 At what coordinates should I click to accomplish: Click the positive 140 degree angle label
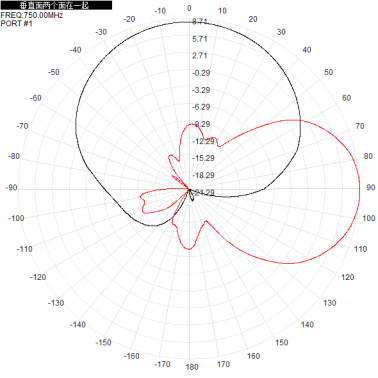pyautogui.click(x=307, y=325)
